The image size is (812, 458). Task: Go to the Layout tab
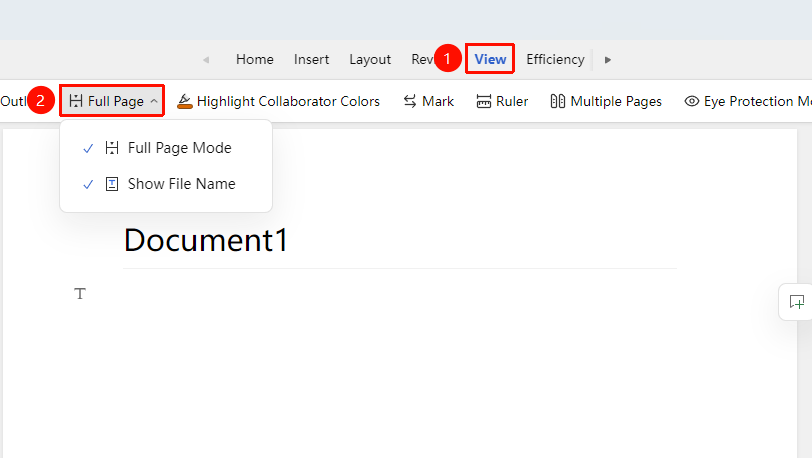pyautogui.click(x=370, y=59)
